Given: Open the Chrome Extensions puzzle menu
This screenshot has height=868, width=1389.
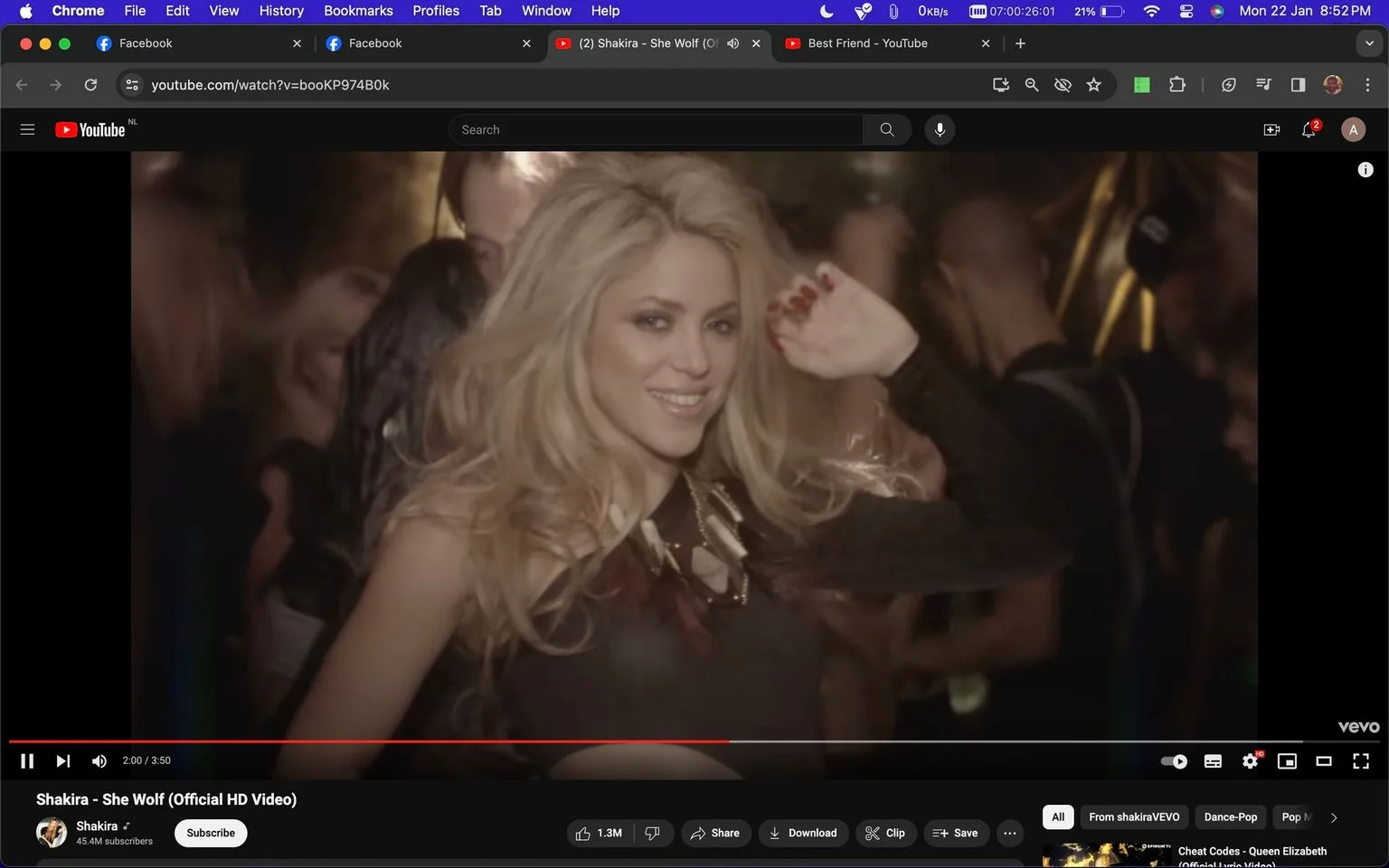Looking at the screenshot, I should click(1176, 85).
